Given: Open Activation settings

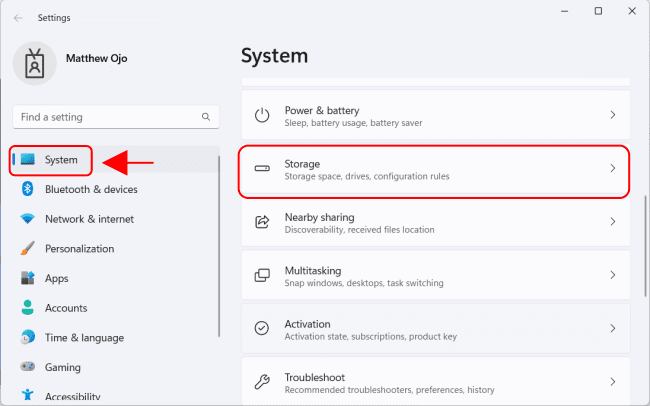Looking at the screenshot, I should click(x=435, y=328).
